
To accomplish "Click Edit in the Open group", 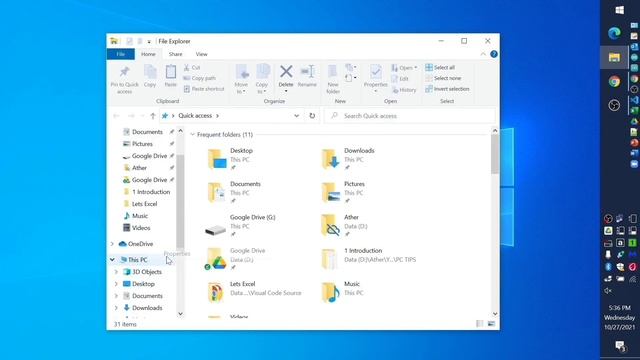I will [x=400, y=78].
